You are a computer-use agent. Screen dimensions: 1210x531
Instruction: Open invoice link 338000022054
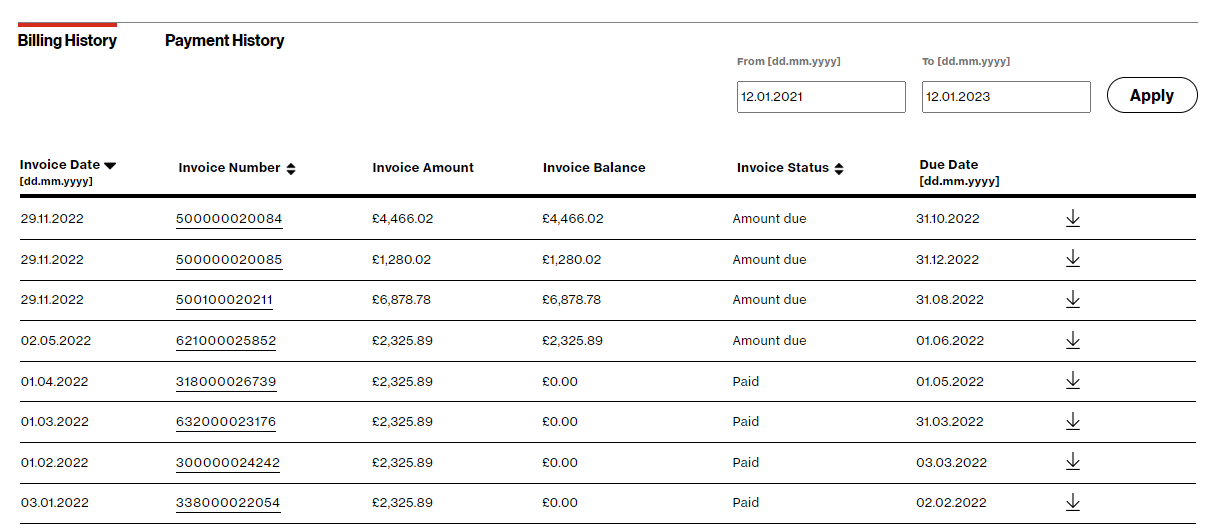coord(228,503)
